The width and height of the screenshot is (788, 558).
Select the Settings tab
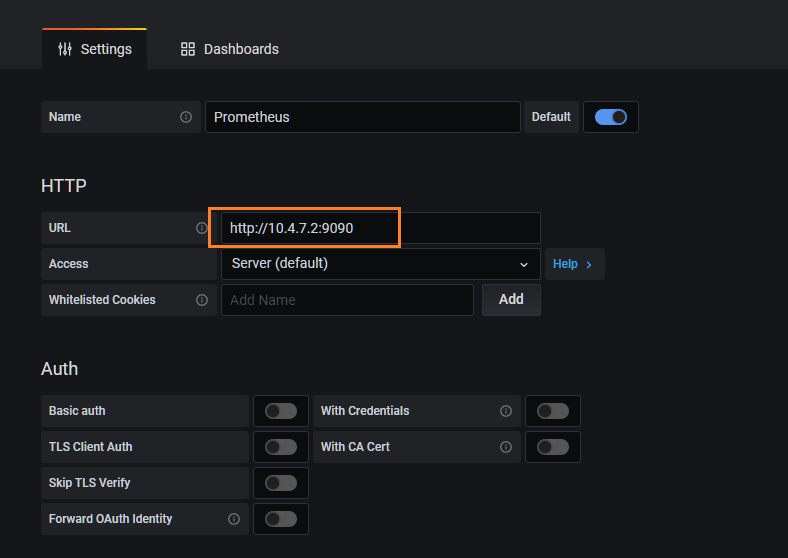(95, 49)
